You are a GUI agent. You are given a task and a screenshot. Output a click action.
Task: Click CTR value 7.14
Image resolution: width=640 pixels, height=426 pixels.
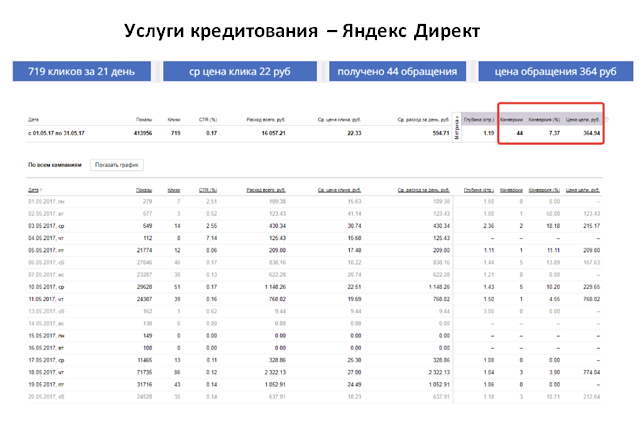click(x=211, y=238)
